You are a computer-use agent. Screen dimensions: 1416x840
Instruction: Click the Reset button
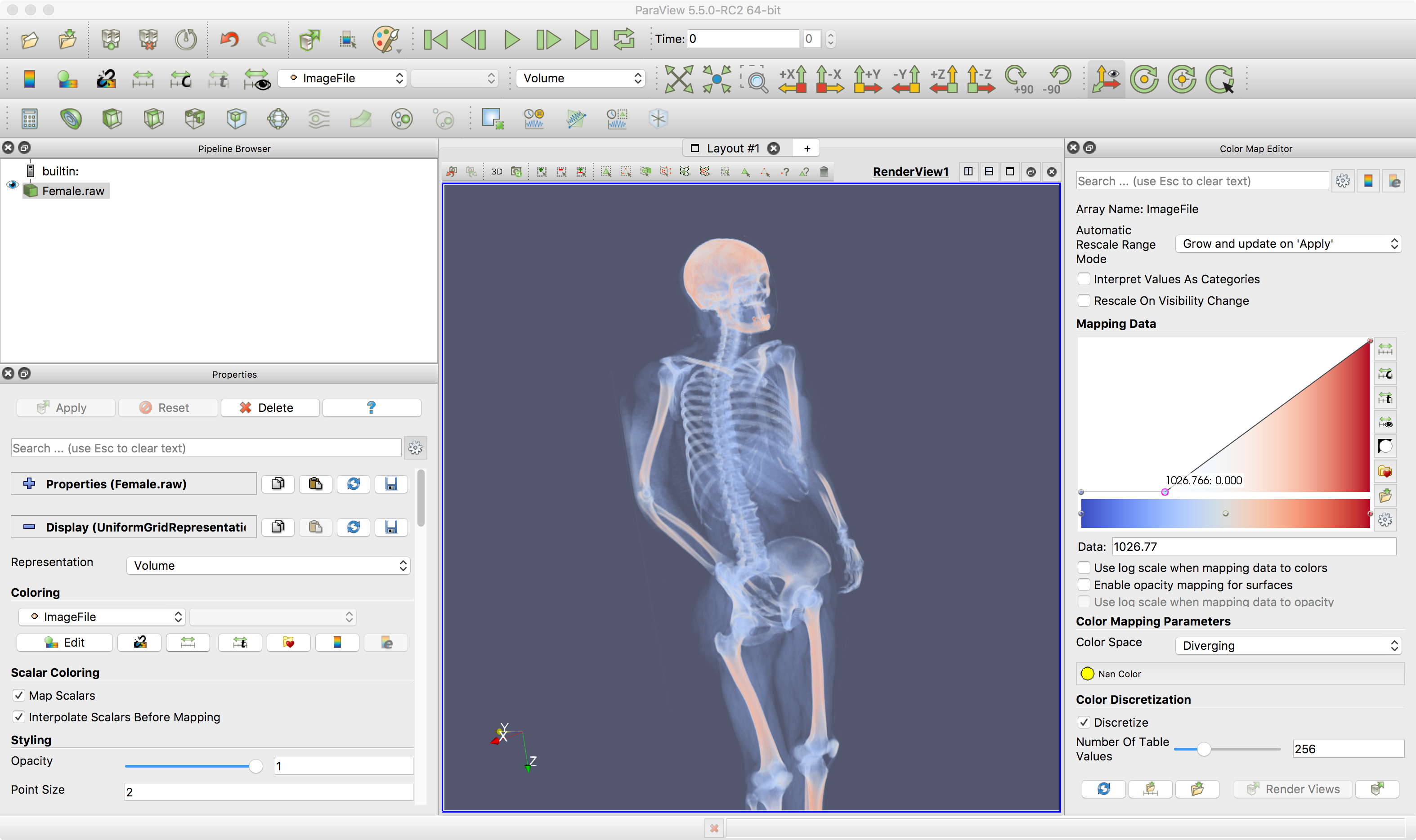(x=168, y=407)
